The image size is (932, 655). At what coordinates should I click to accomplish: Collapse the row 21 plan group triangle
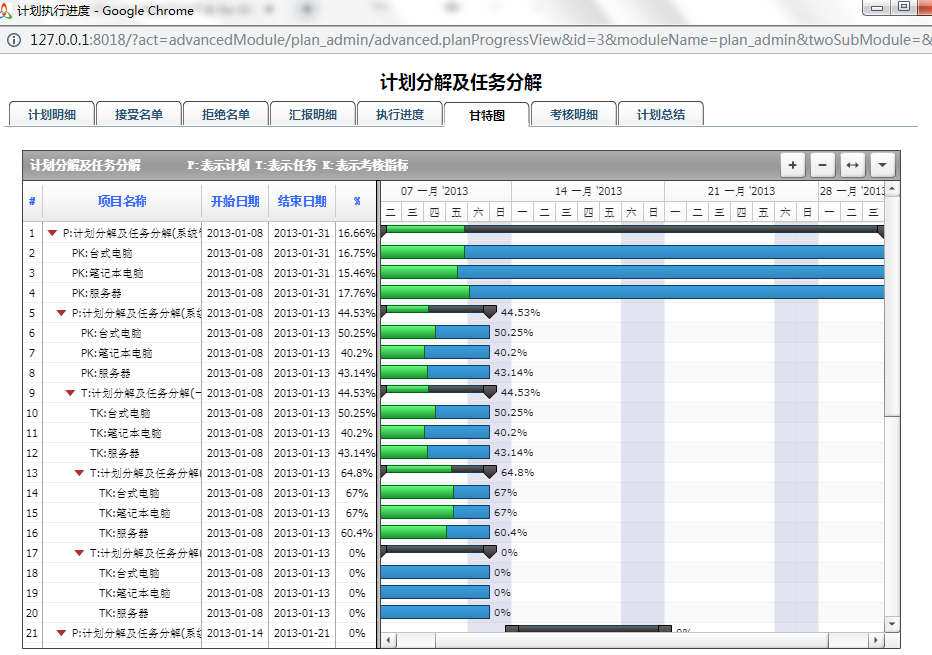click(x=62, y=632)
